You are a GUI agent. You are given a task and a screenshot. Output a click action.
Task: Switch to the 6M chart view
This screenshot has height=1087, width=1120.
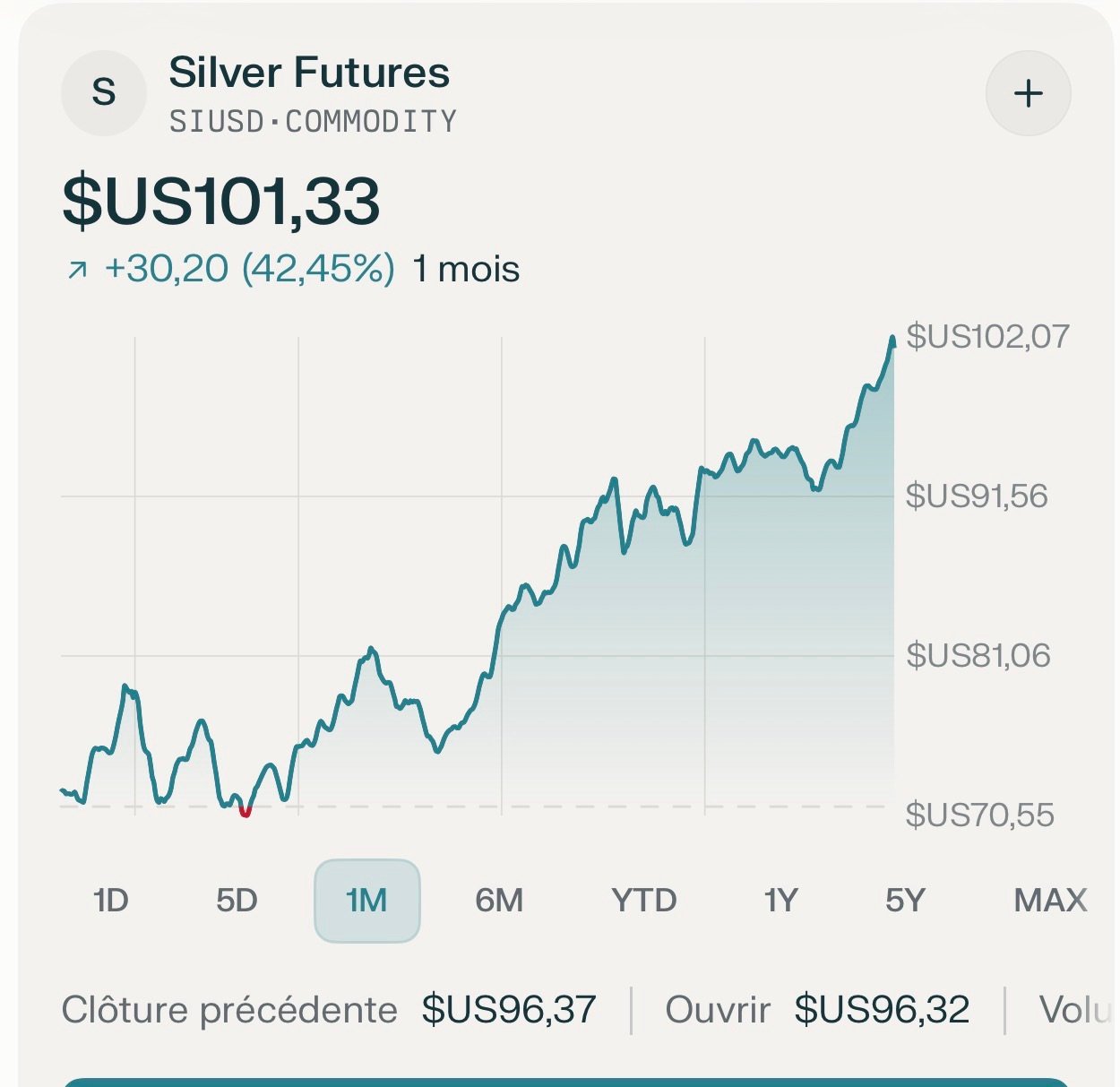[499, 900]
